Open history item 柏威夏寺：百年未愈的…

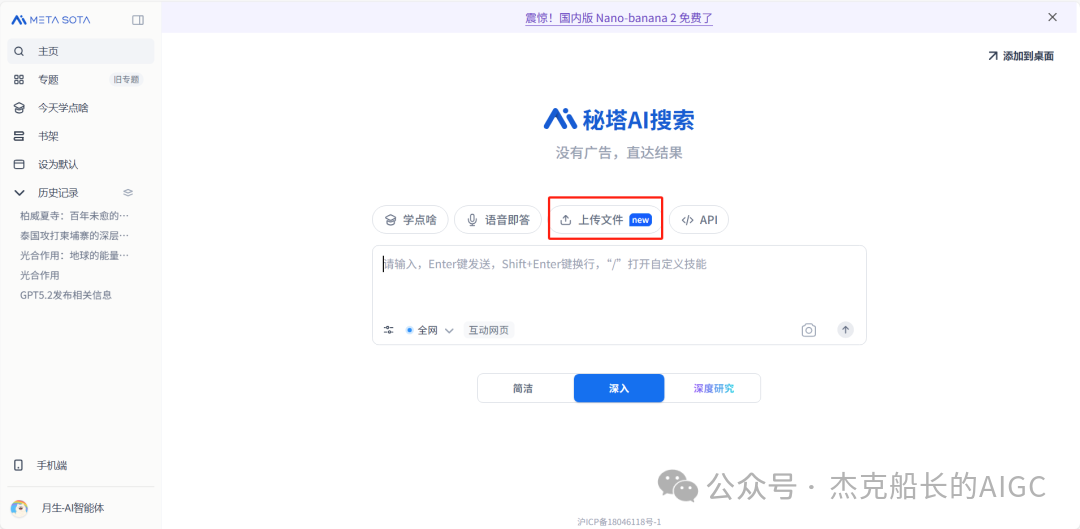(74, 216)
